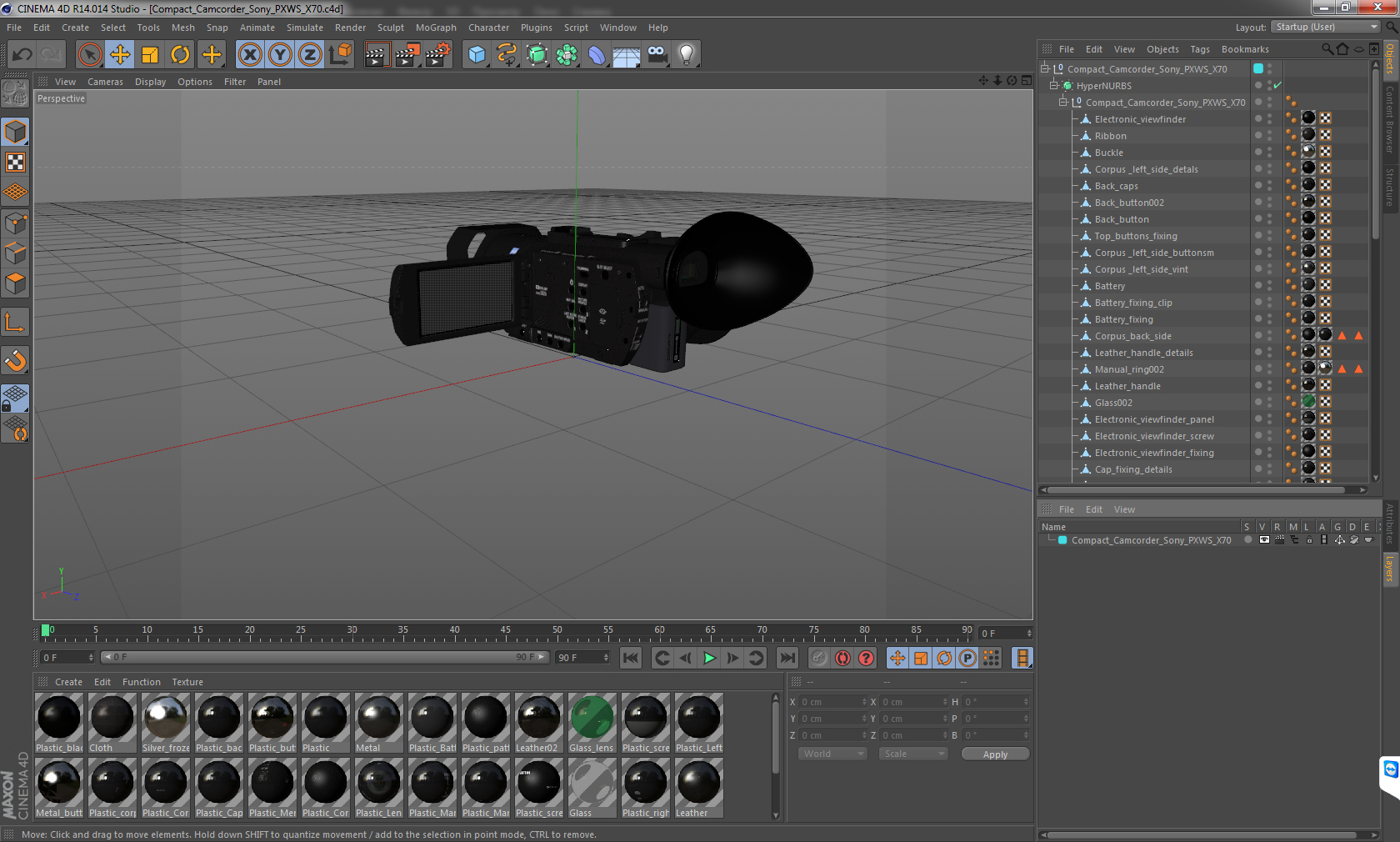1400x842 pixels.
Task: Enable the Axis tool icon
Action: (16, 322)
